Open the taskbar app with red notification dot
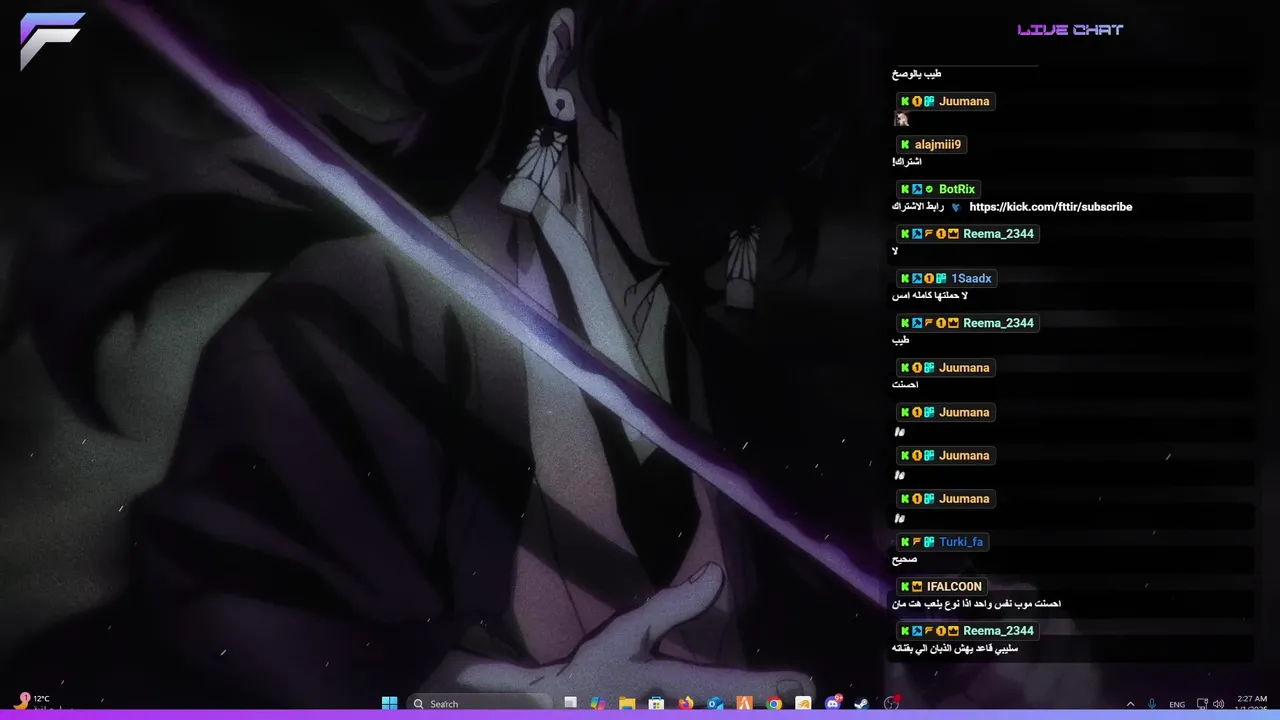Viewport: 1280px width, 720px height. point(892,703)
